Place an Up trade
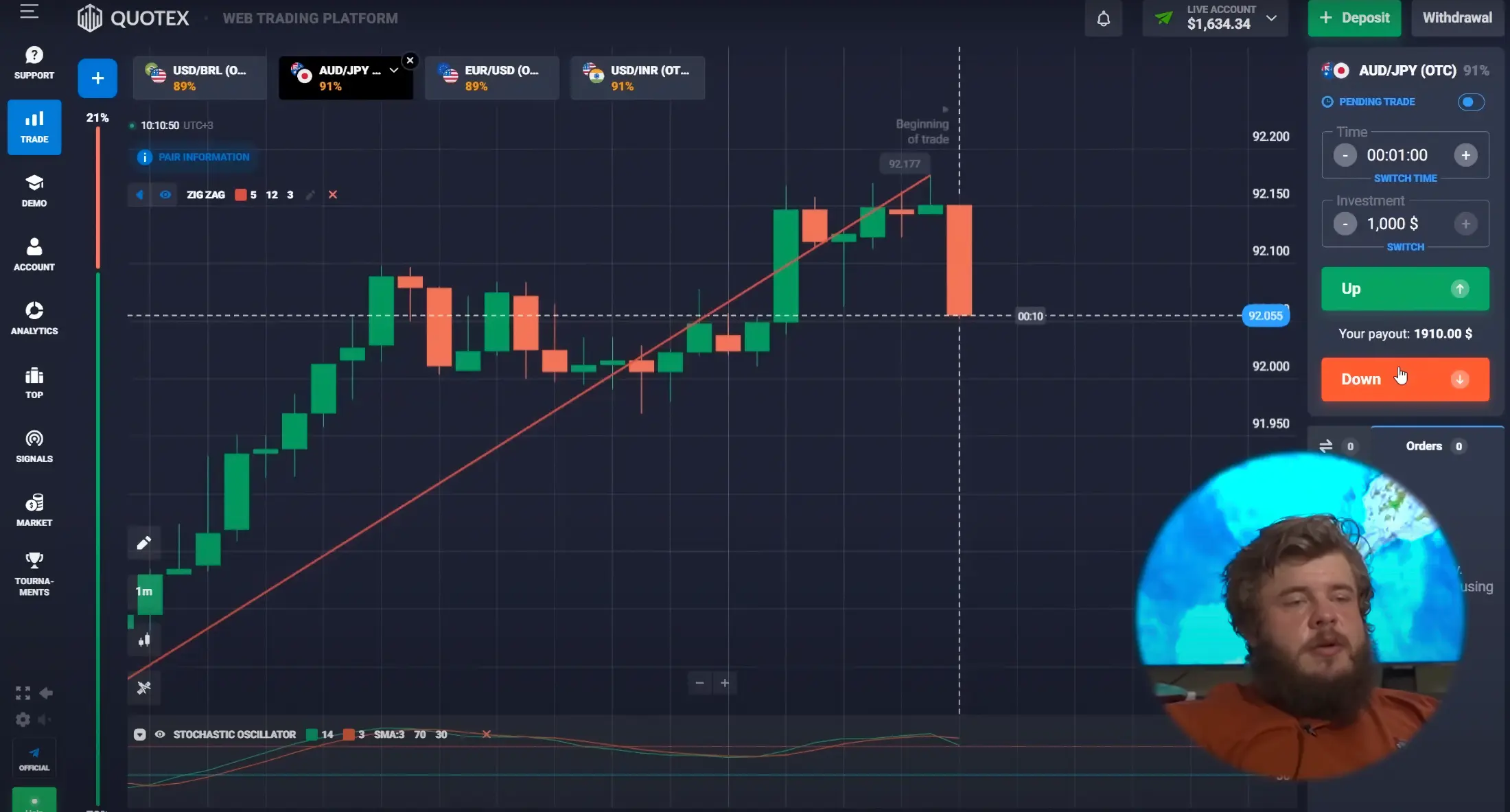The height and width of the screenshot is (812, 1510). (1405, 289)
